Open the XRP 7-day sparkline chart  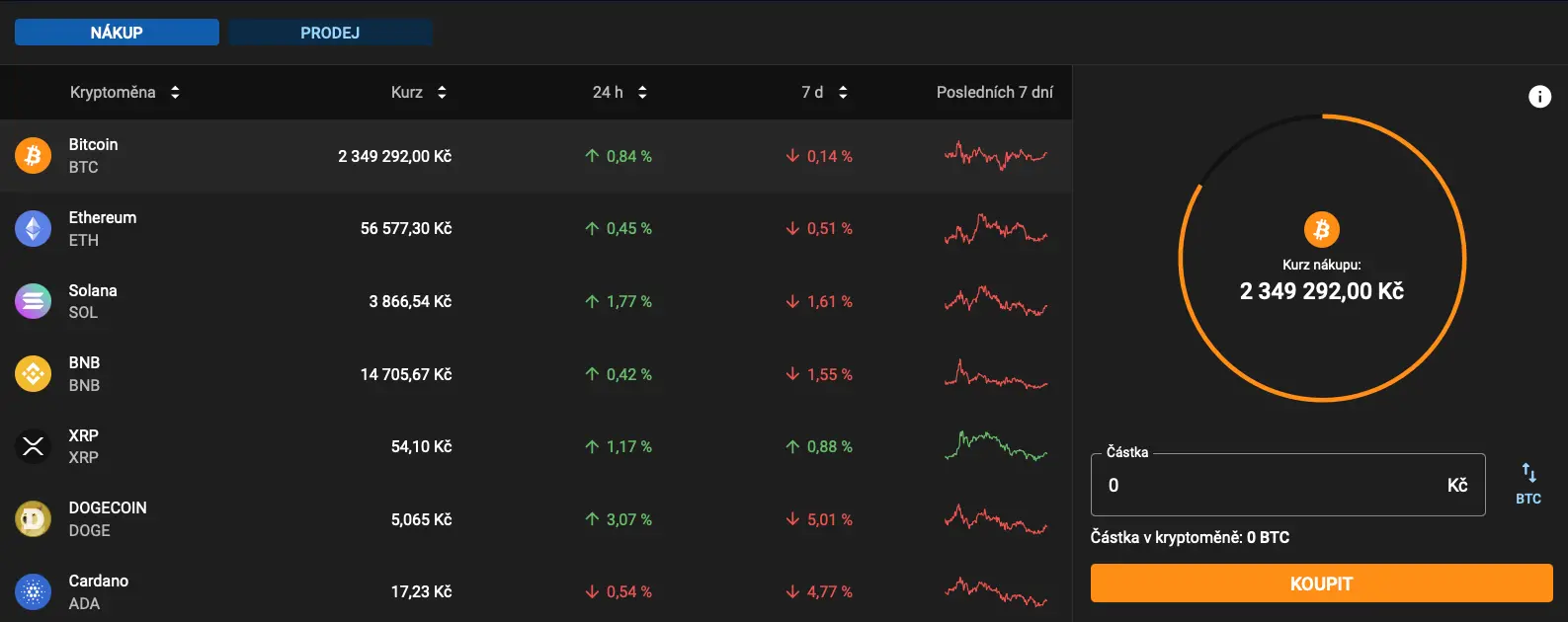pyautogui.click(x=996, y=446)
